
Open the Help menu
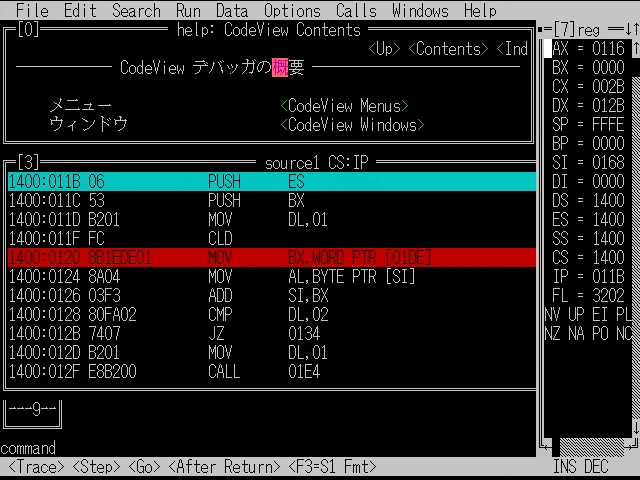pyautogui.click(x=480, y=10)
